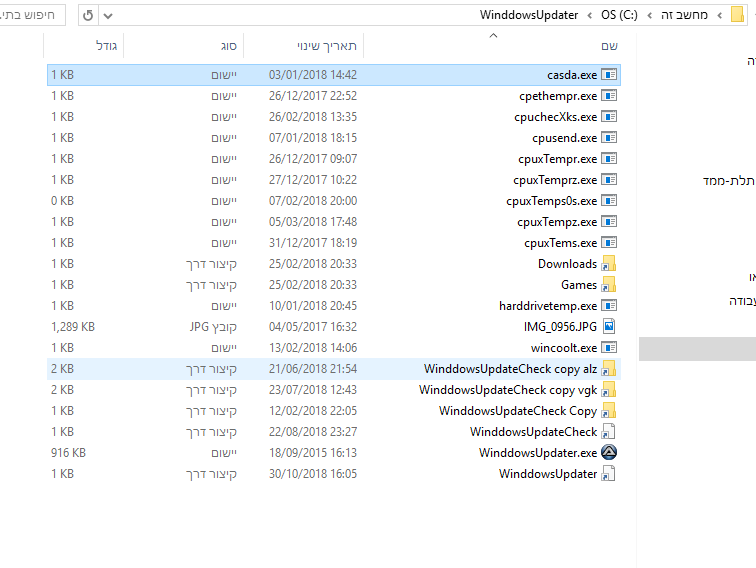Expand the chevron next to the address bar folder icon
756x568 pixels.
[x=719, y=15]
